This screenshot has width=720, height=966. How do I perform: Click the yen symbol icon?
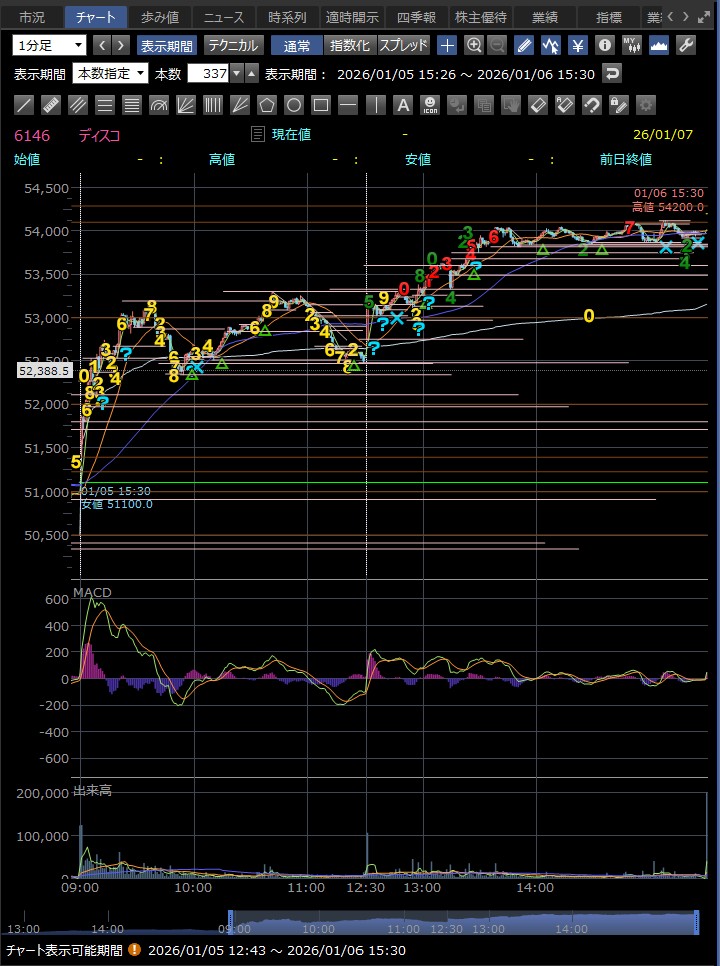tap(577, 45)
